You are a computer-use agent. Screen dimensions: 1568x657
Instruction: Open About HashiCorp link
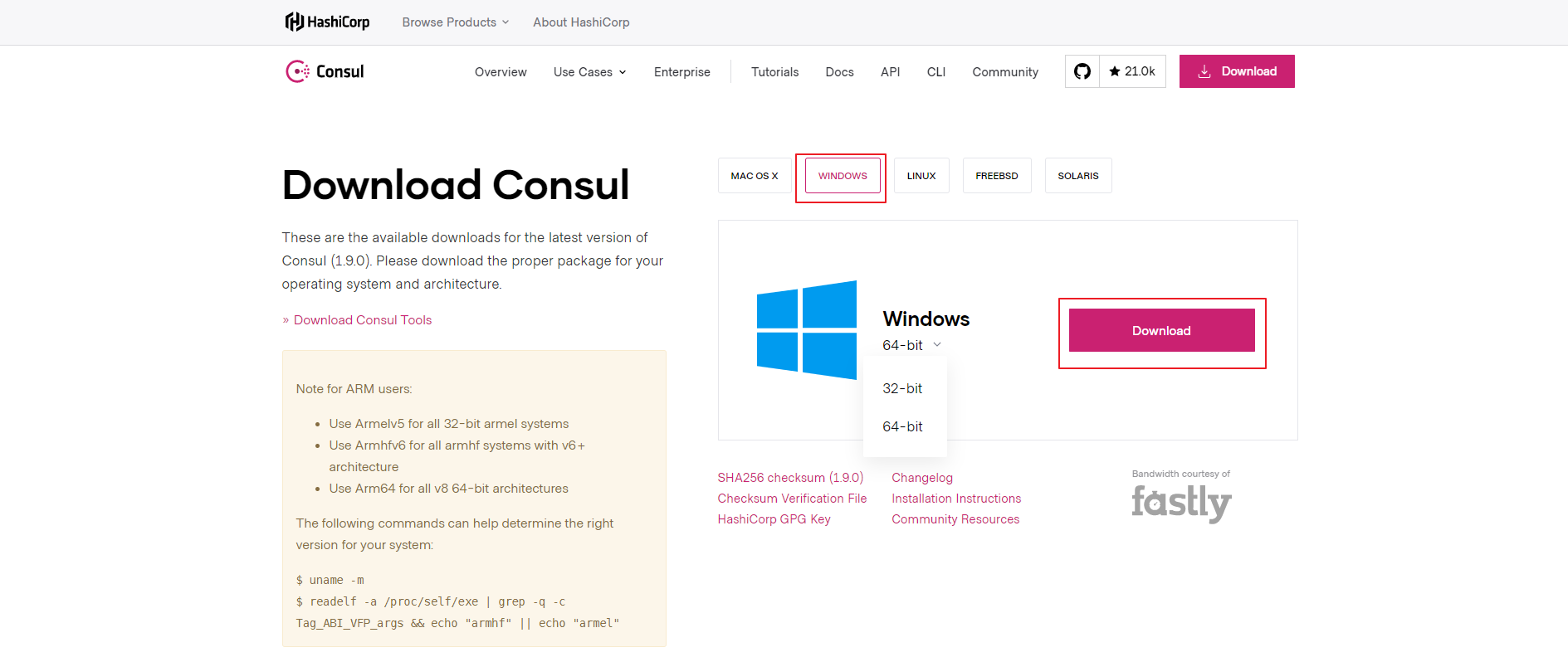(581, 22)
